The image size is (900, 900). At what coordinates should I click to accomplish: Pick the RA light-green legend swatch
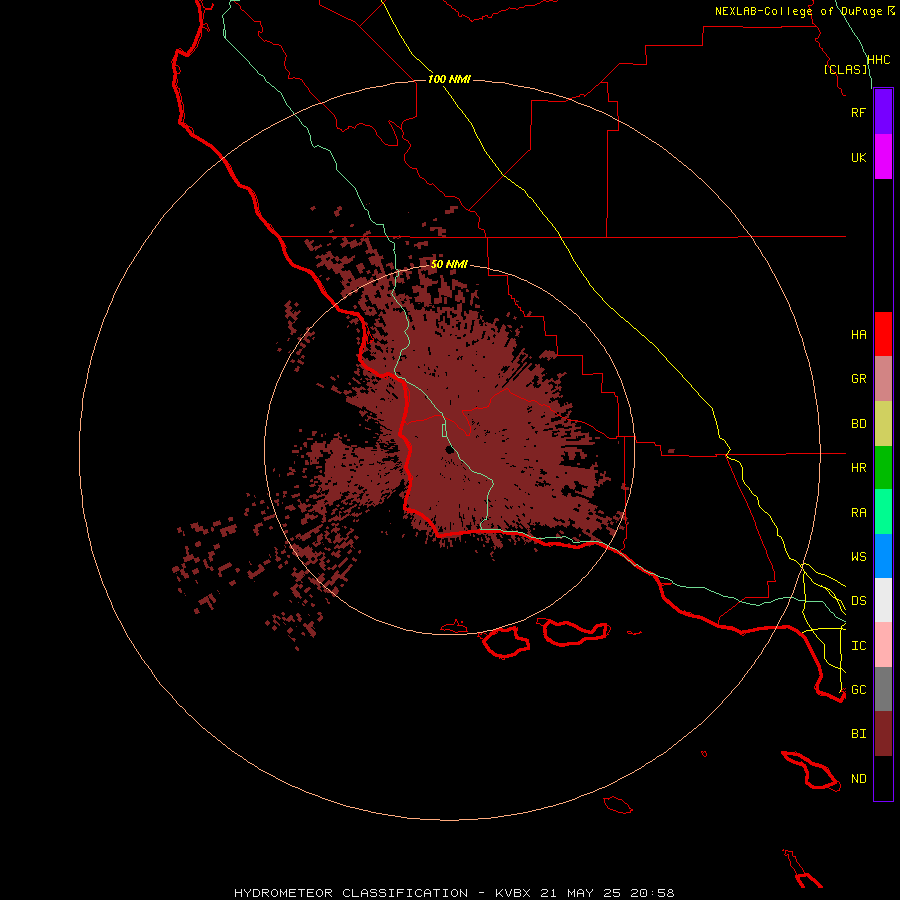click(883, 512)
